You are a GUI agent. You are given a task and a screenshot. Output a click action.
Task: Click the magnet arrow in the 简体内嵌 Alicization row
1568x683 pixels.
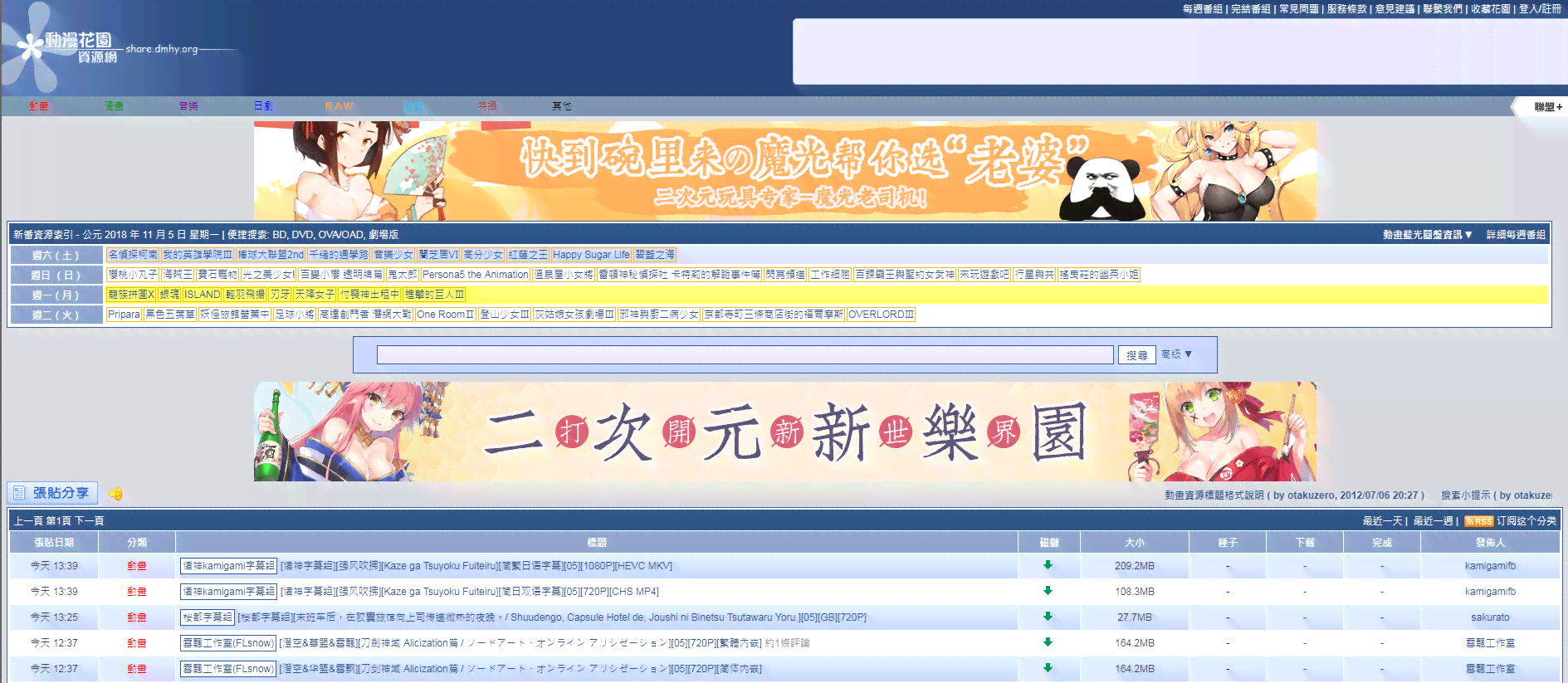click(1048, 668)
